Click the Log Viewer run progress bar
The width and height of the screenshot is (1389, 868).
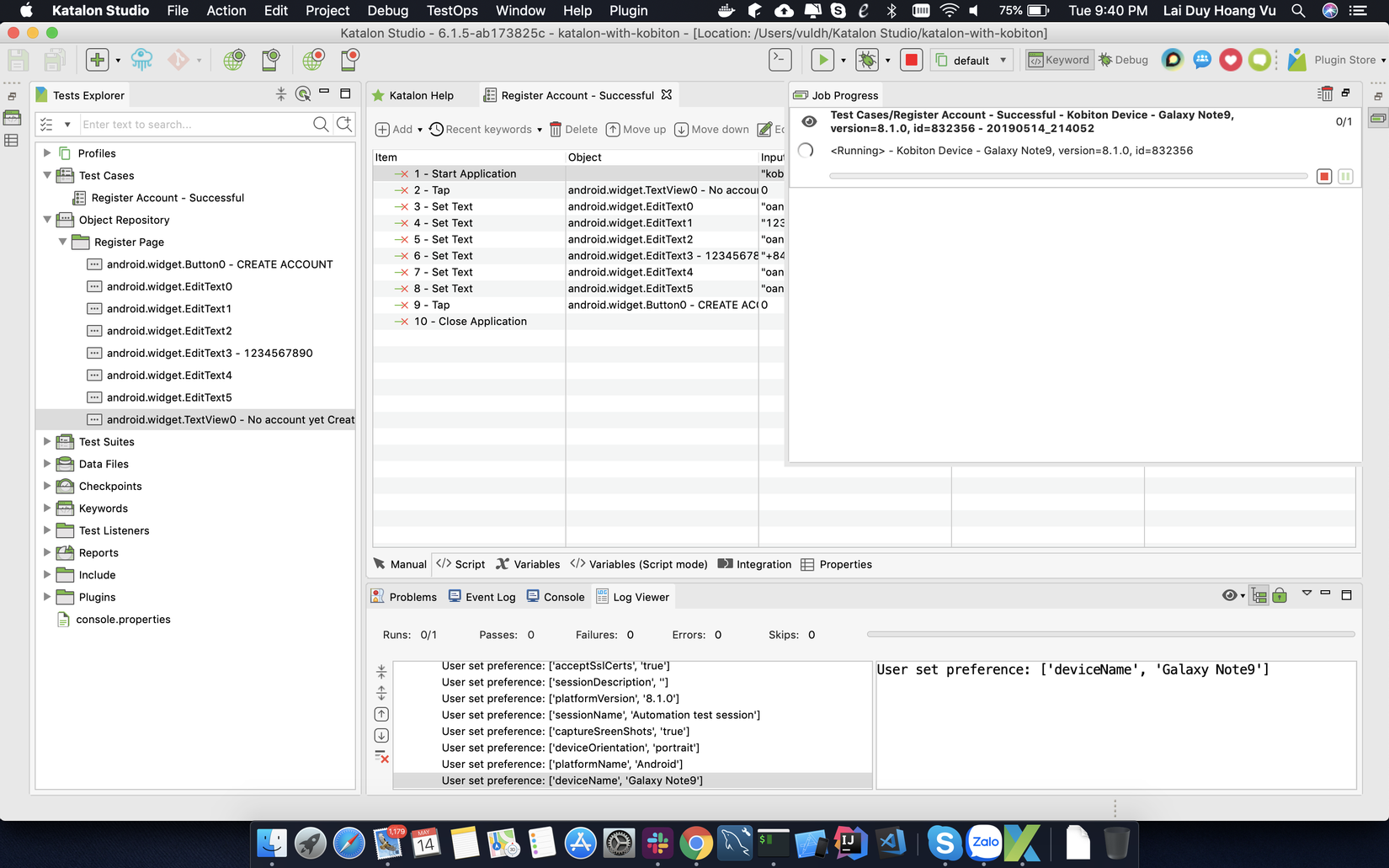pos(1110,634)
